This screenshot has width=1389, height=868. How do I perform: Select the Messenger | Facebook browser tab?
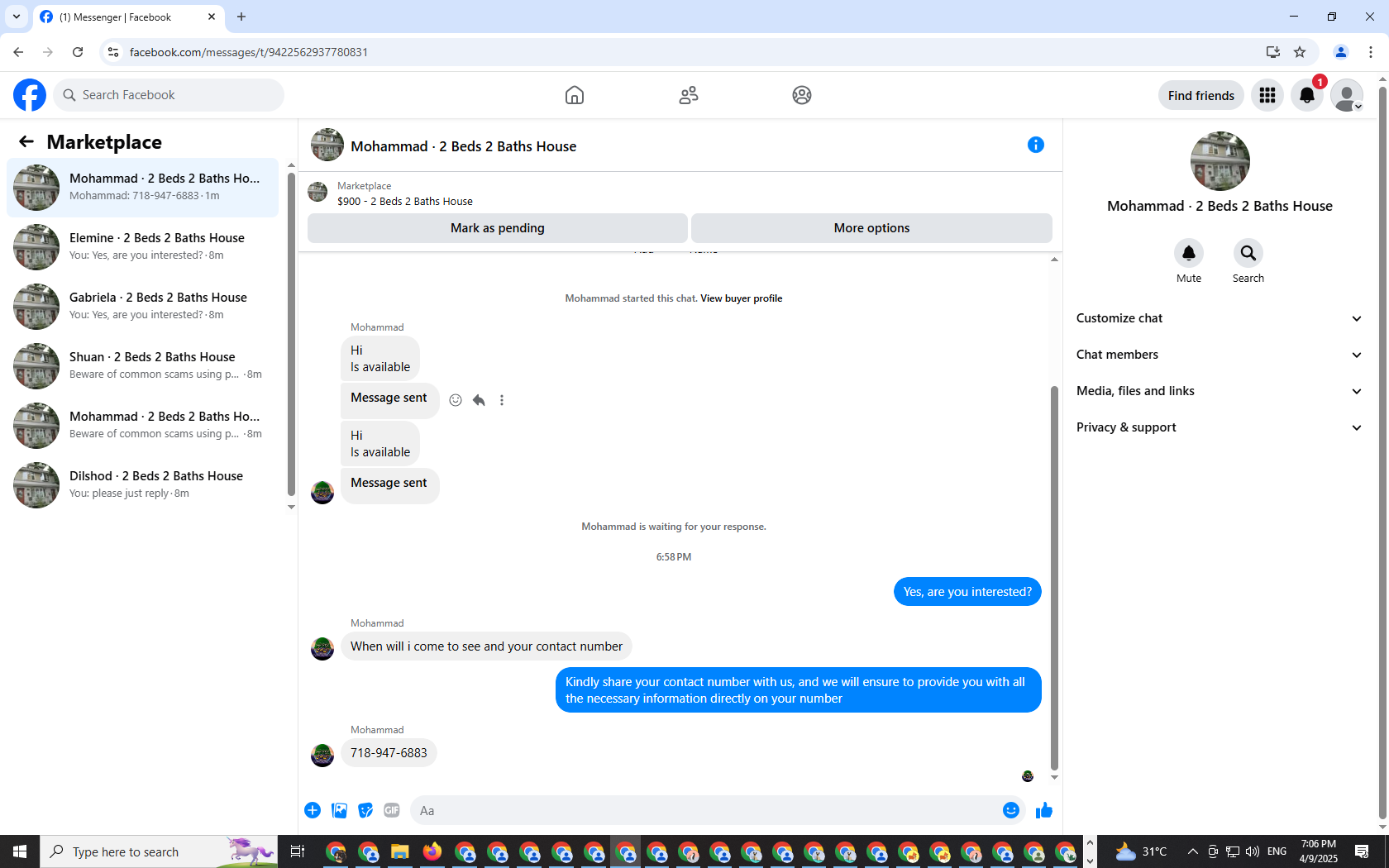128,17
